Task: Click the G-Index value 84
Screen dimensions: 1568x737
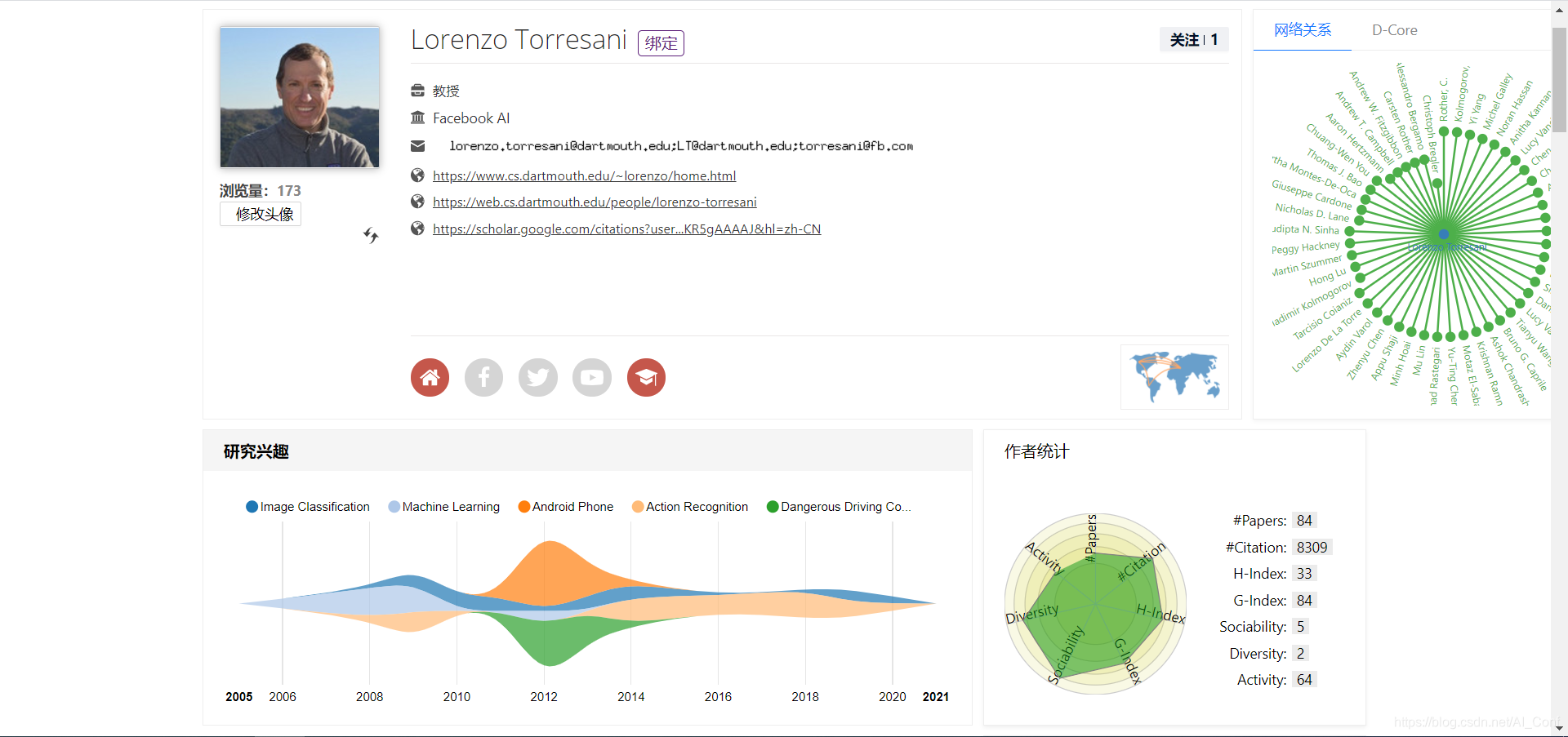Action: (x=1304, y=600)
